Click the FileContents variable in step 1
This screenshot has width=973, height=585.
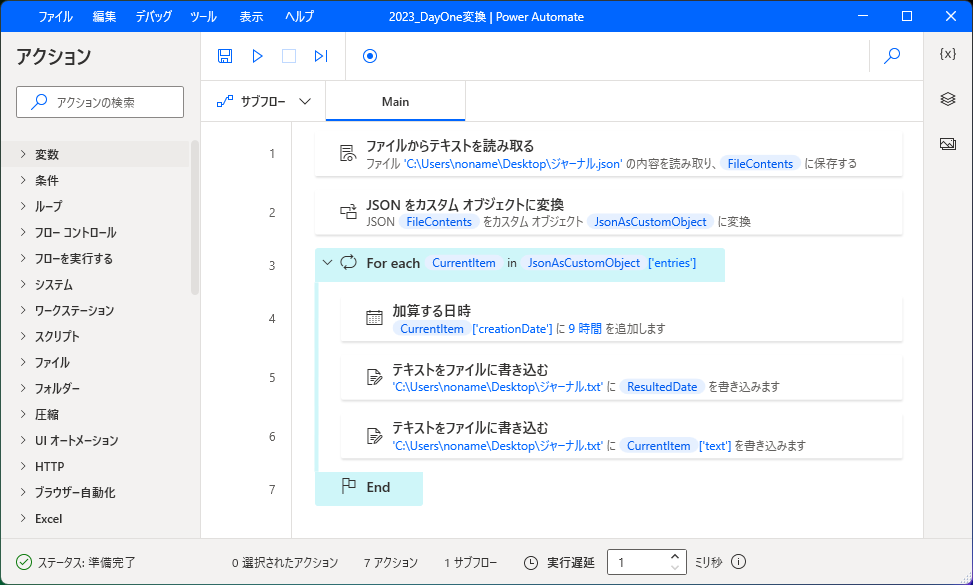click(x=760, y=164)
